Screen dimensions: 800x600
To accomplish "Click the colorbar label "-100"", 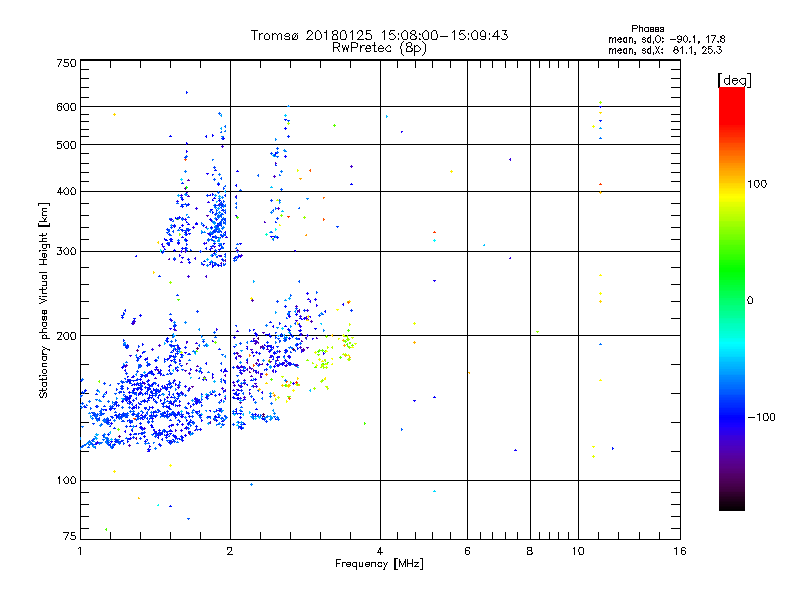I will pyautogui.click(x=761, y=417).
